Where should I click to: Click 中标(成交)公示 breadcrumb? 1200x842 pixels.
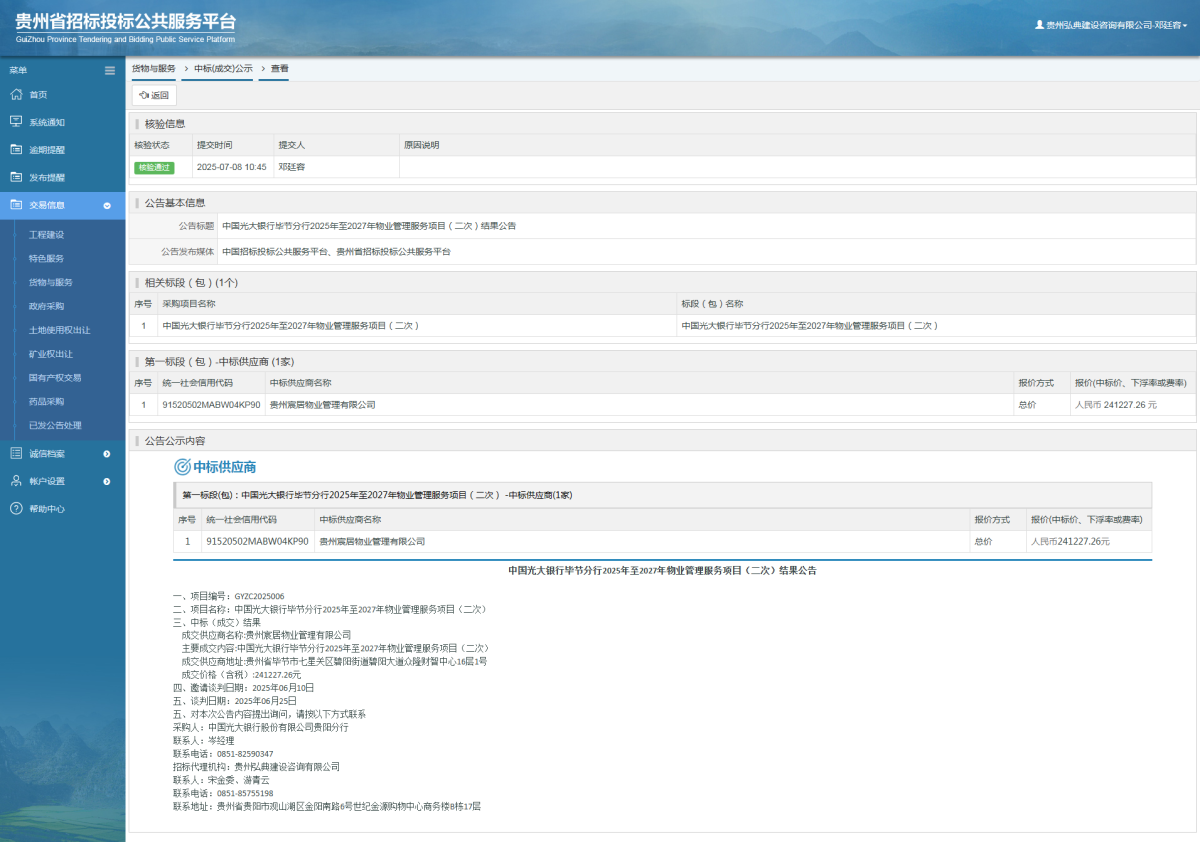[x=223, y=68]
